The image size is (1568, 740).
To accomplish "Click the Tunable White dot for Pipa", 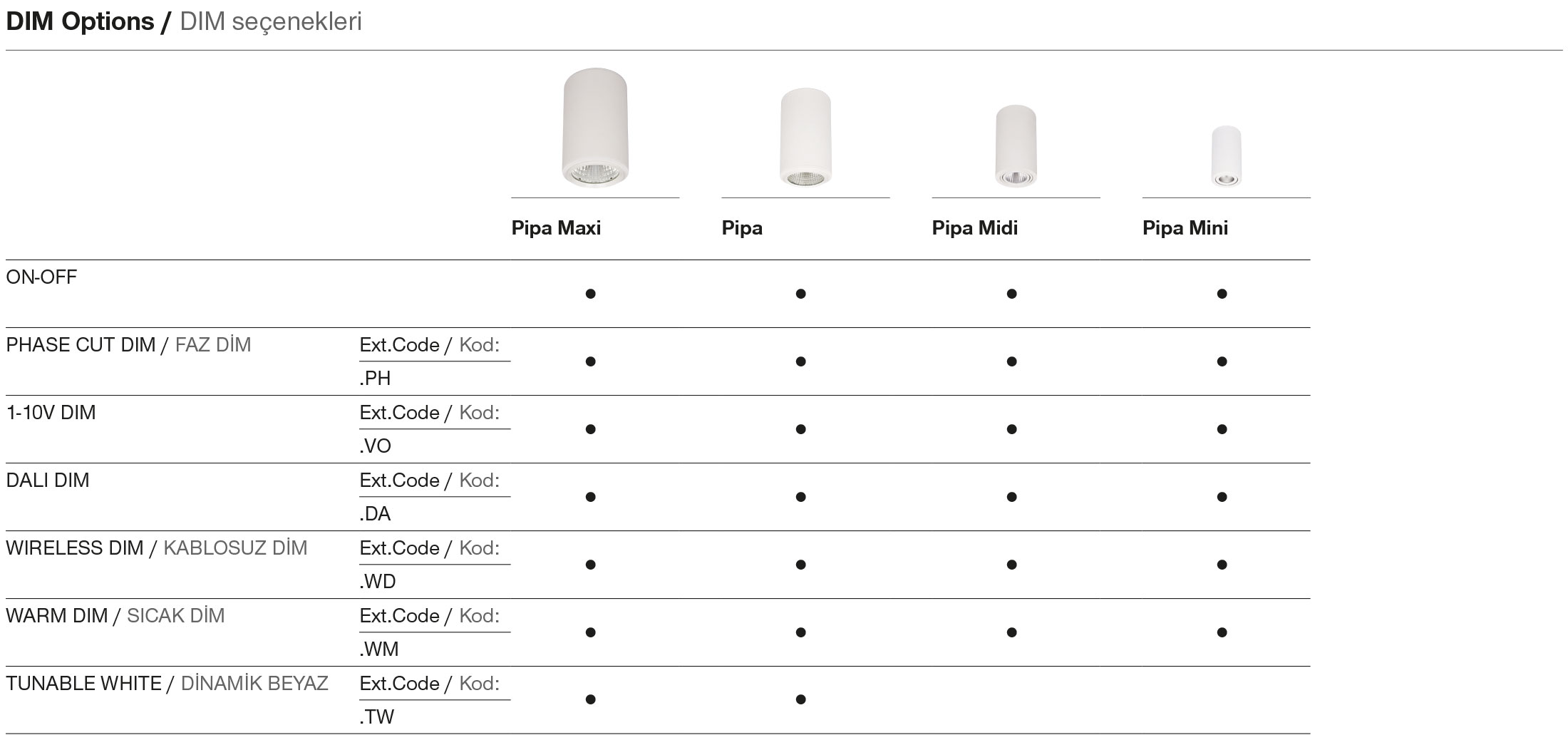I will tap(800, 699).
